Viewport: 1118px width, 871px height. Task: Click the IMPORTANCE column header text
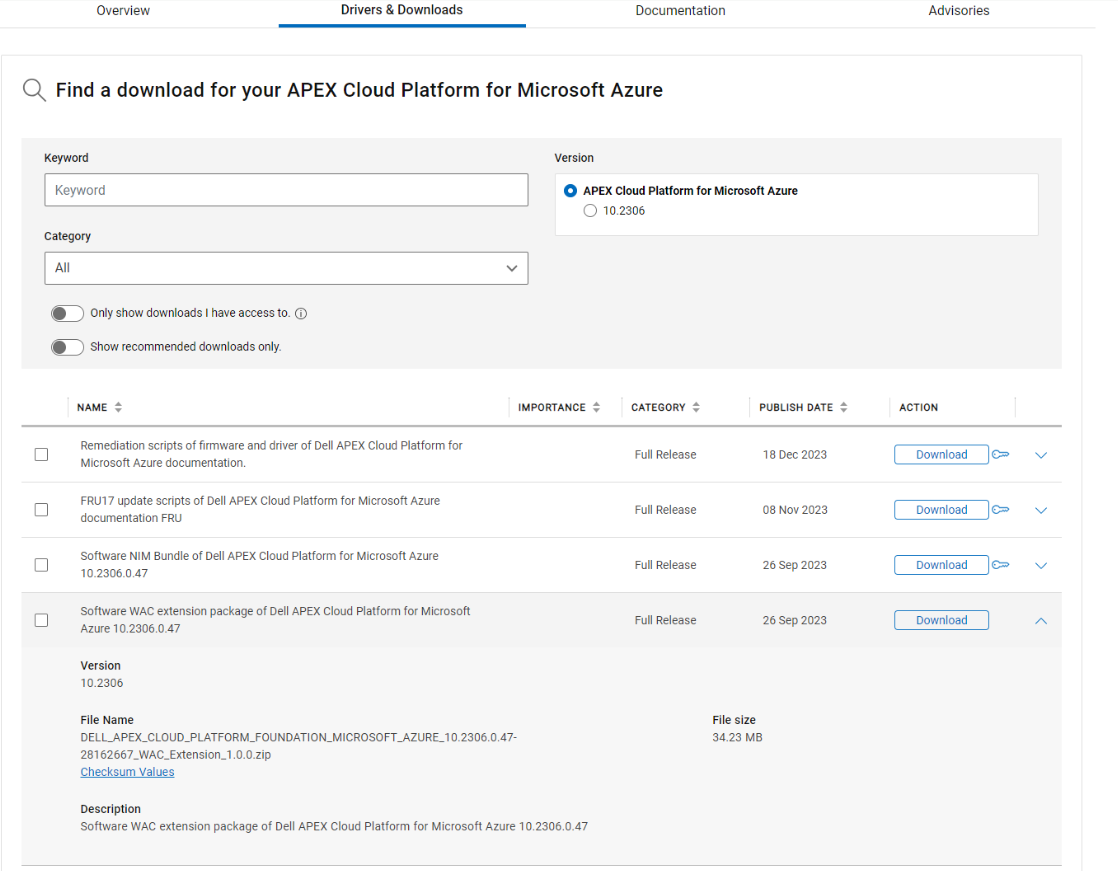click(551, 407)
